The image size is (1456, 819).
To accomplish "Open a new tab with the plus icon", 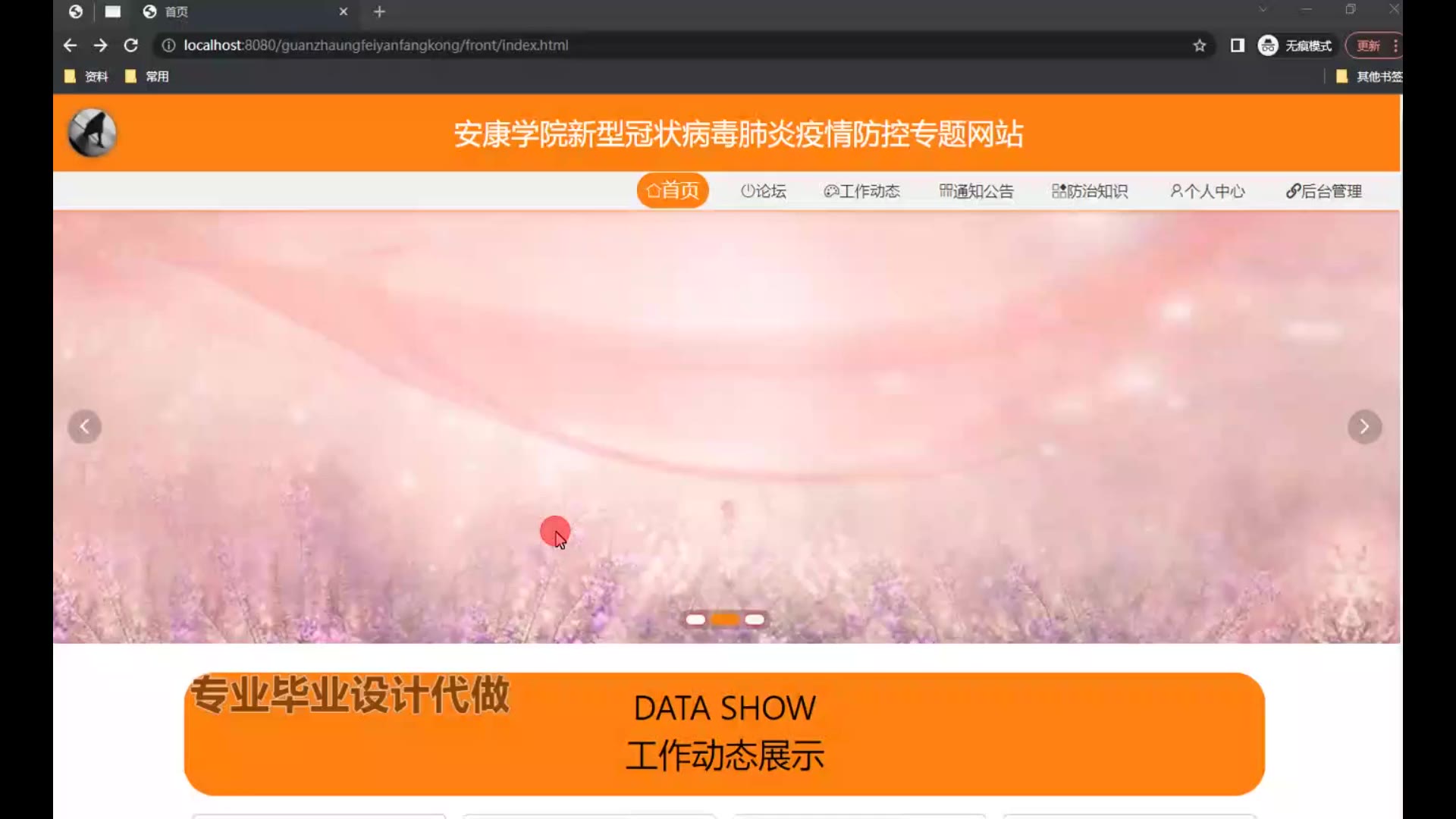I will (379, 11).
